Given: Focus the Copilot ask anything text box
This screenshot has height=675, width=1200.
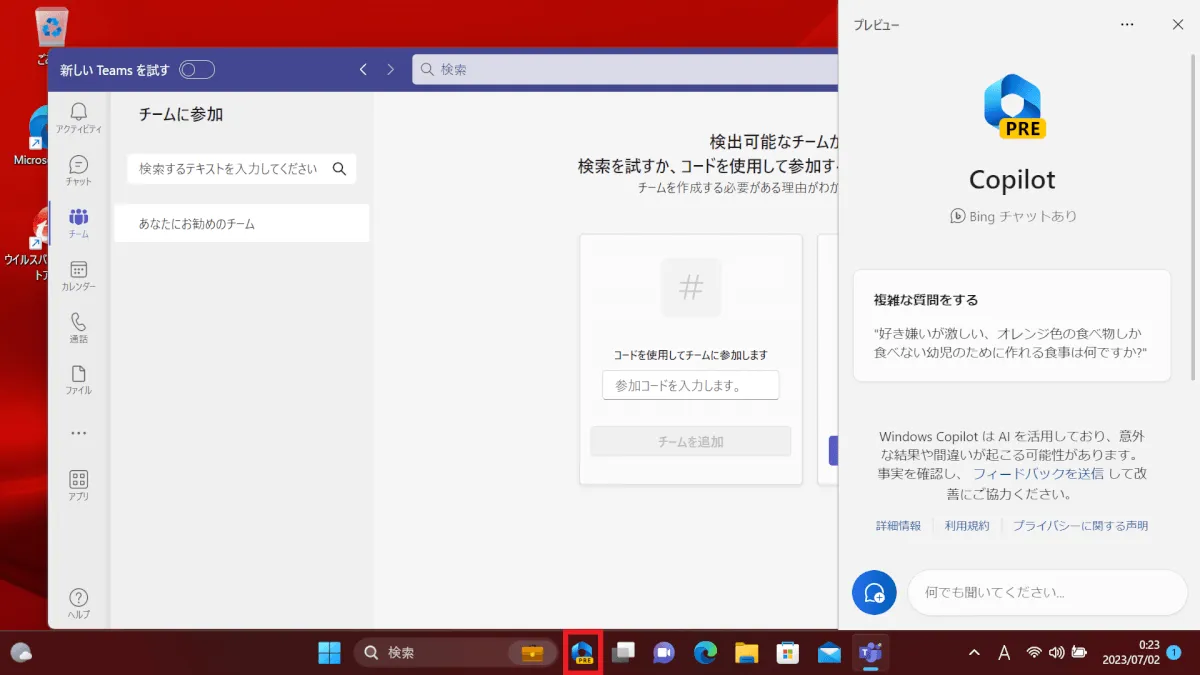Looking at the screenshot, I should point(1045,592).
